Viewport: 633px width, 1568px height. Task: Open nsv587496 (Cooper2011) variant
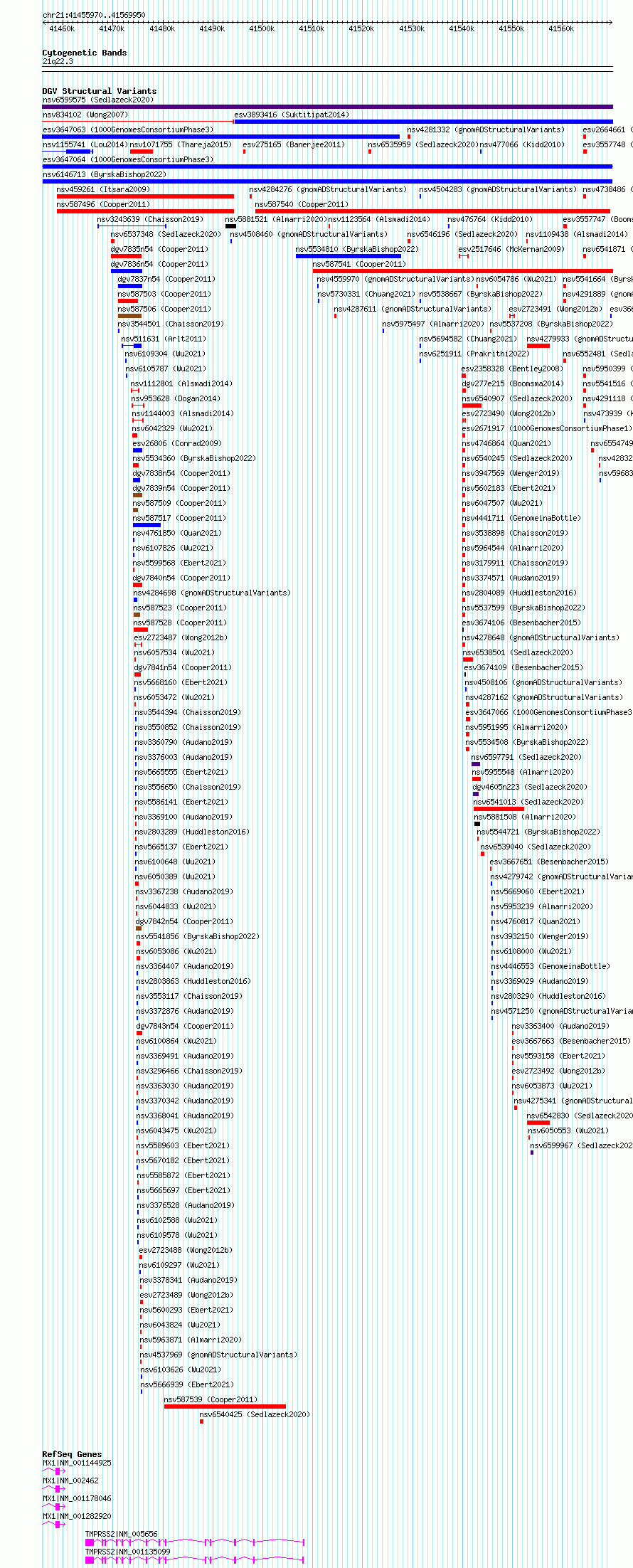(103, 204)
